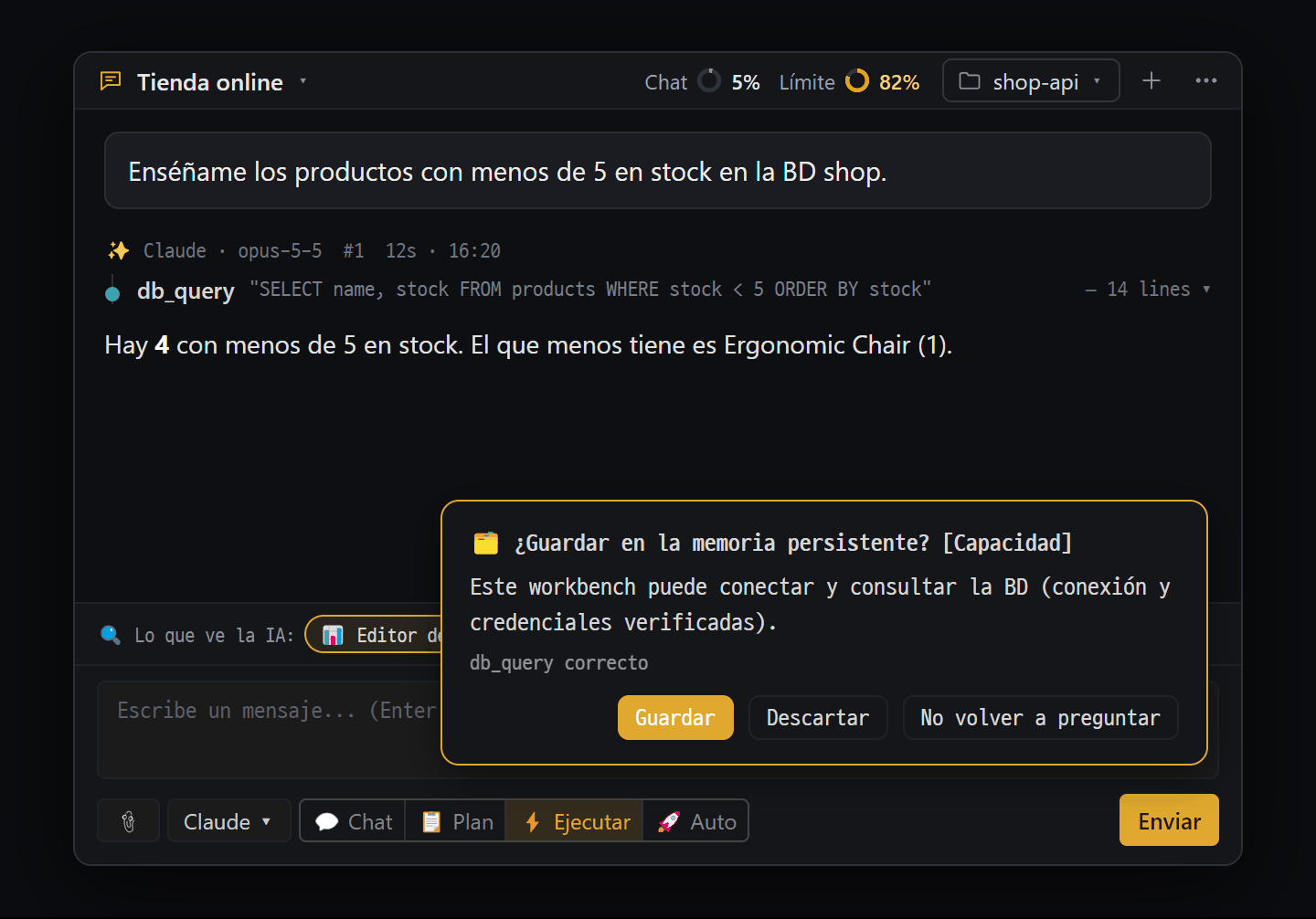The width and height of the screenshot is (1316, 919).
Task: Click the 16:20 timestamp
Action: pos(474,250)
